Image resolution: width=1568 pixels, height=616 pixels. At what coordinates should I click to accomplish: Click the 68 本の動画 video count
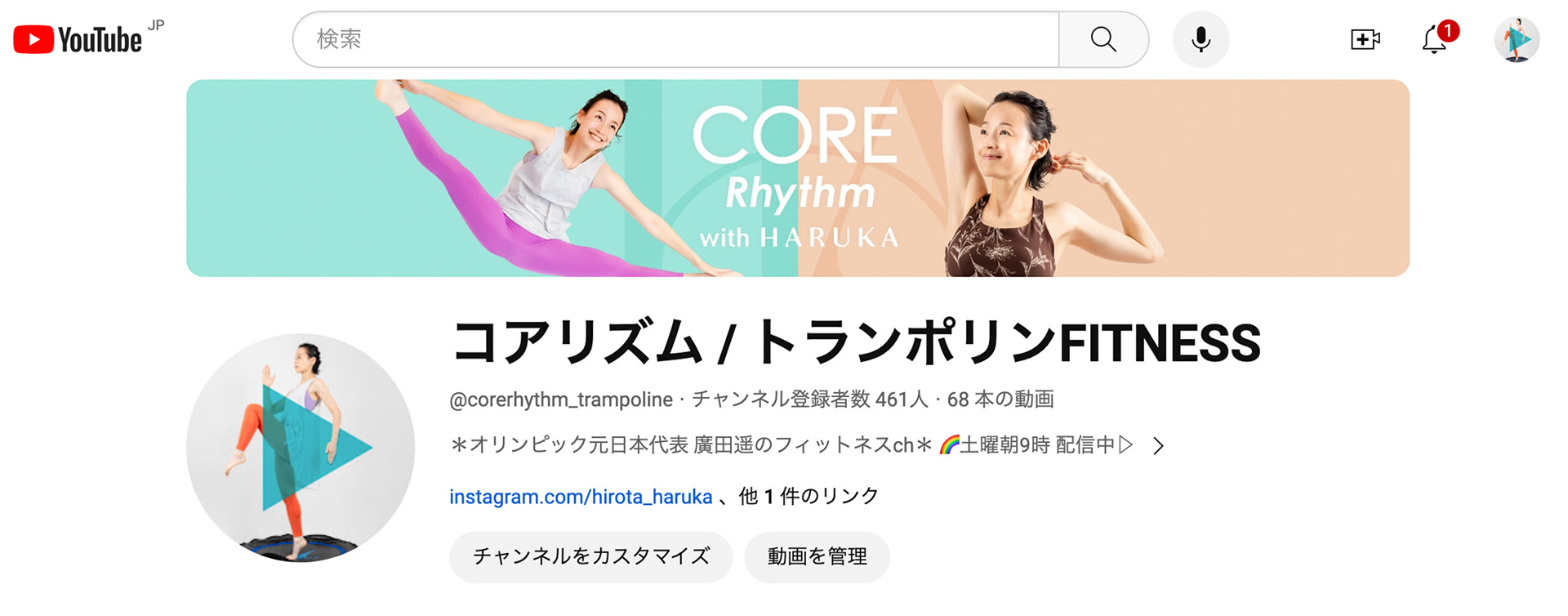click(x=1000, y=400)
